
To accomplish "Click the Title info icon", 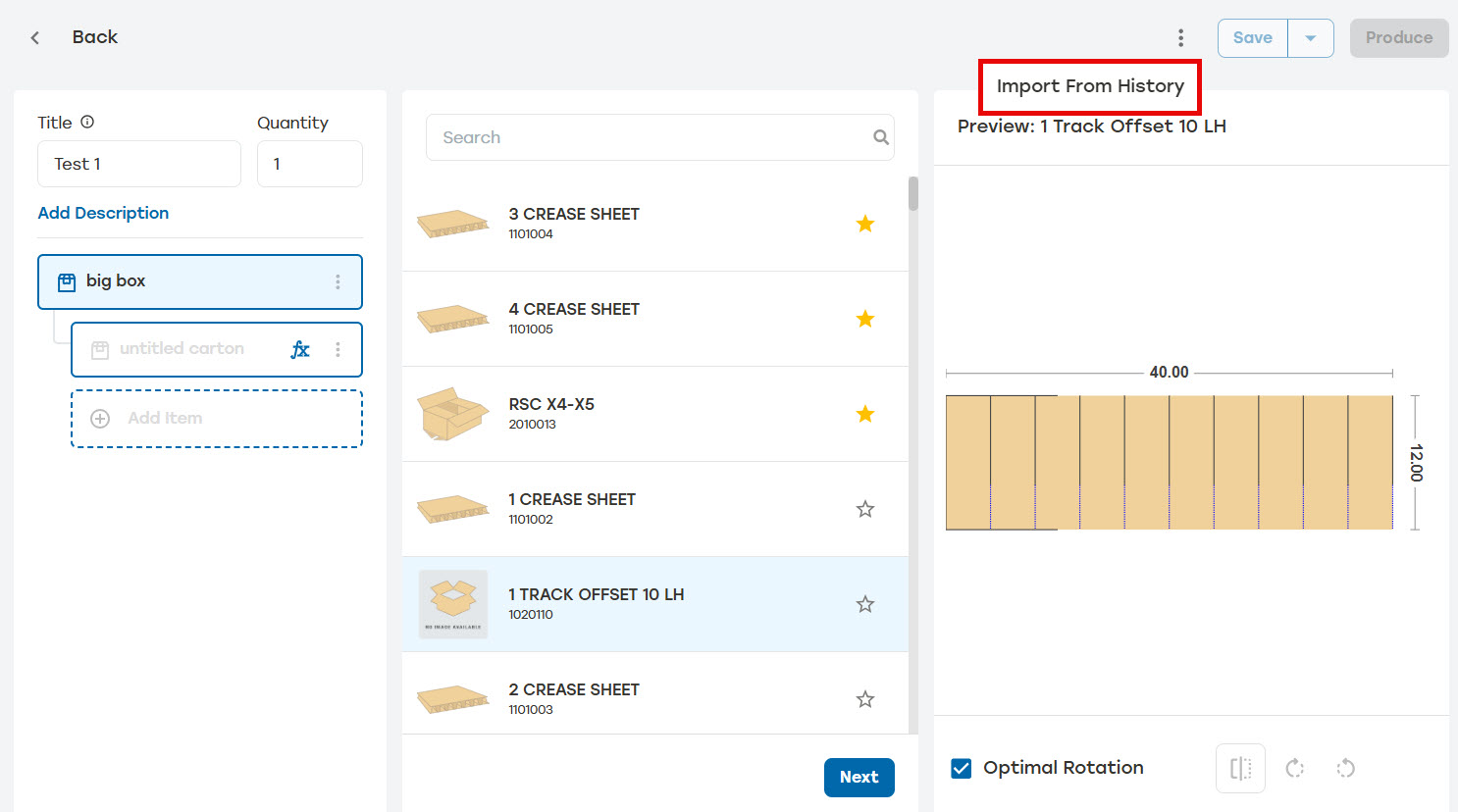I will 87,122.
